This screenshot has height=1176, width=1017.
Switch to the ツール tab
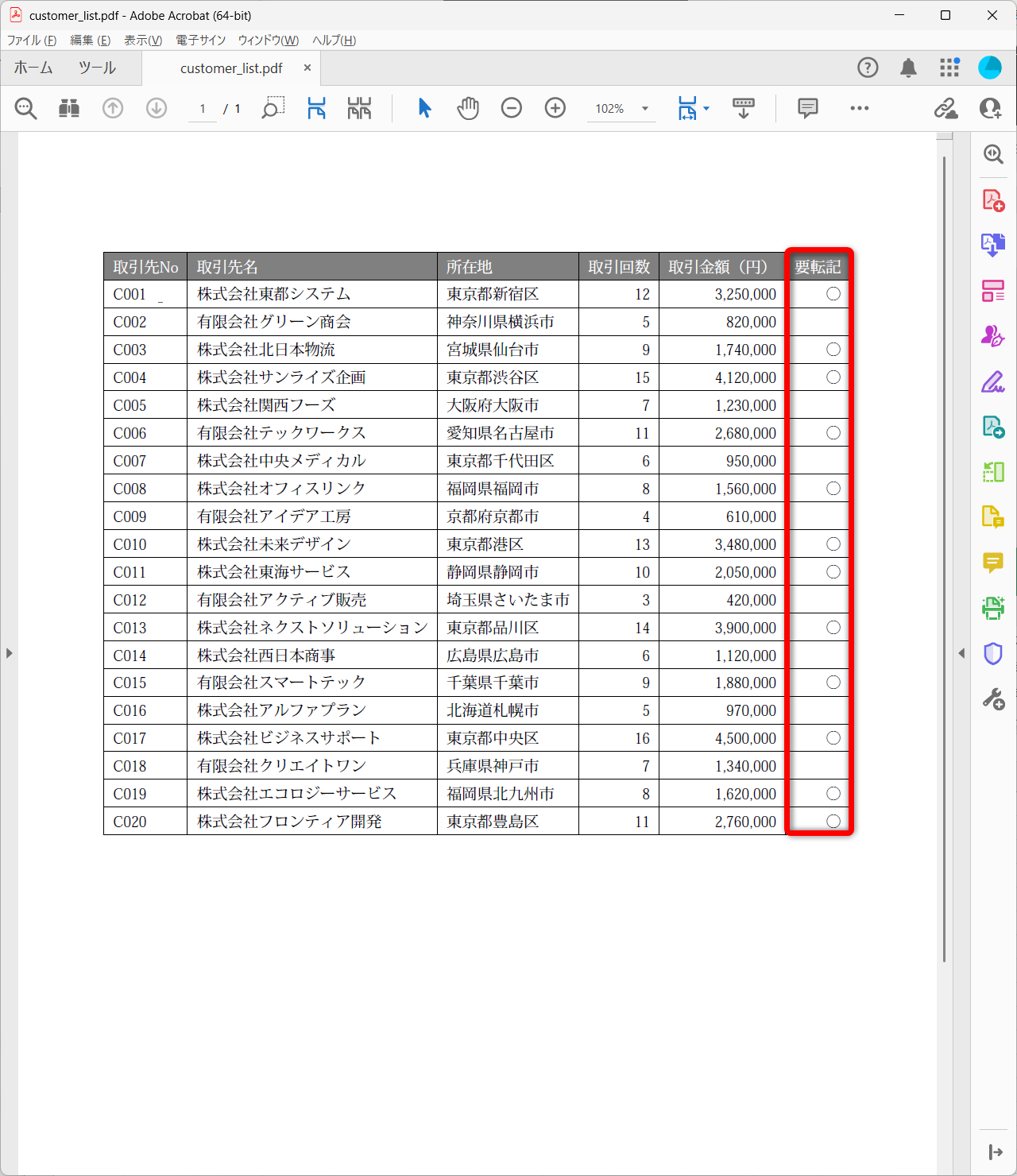click(96, 68)
